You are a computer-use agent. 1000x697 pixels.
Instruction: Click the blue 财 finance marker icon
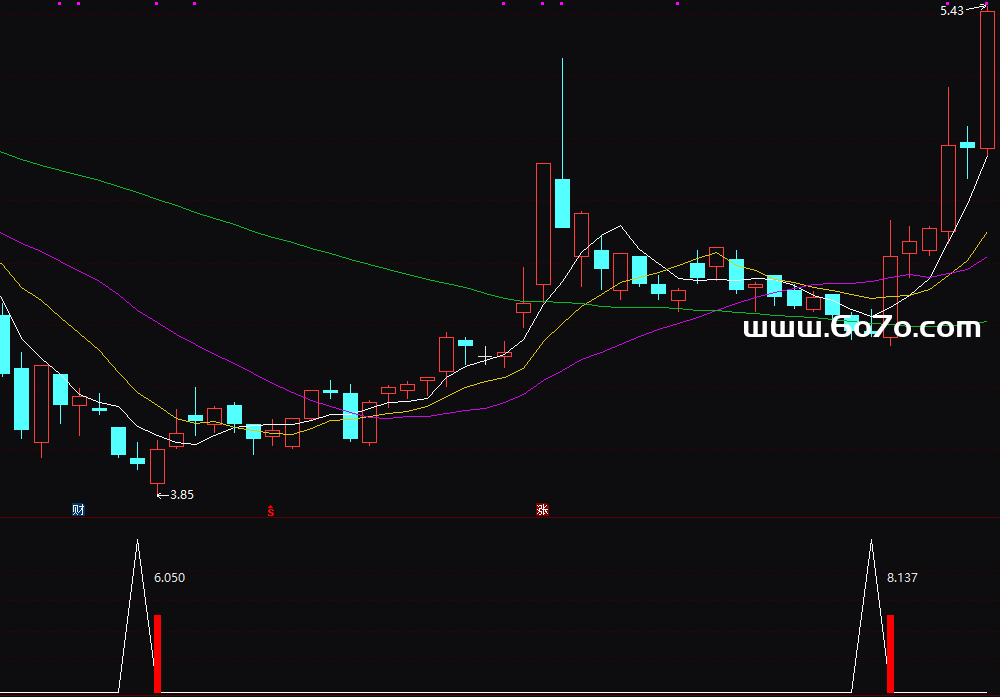point(78,510)
